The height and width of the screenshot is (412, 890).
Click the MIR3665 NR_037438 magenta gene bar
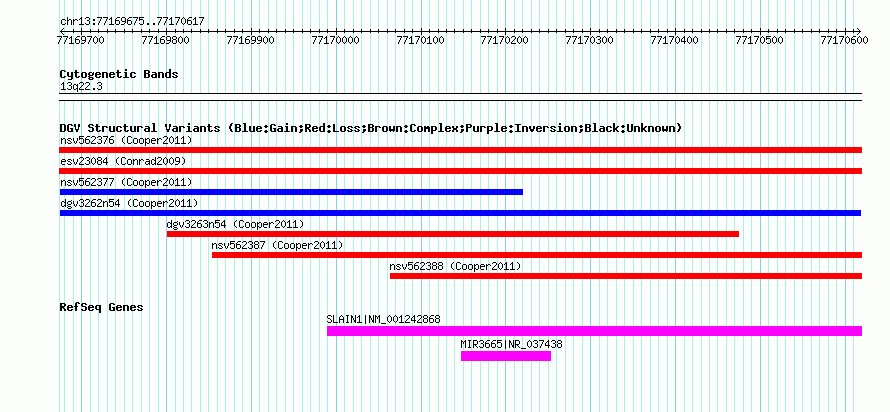pos(506,356)
